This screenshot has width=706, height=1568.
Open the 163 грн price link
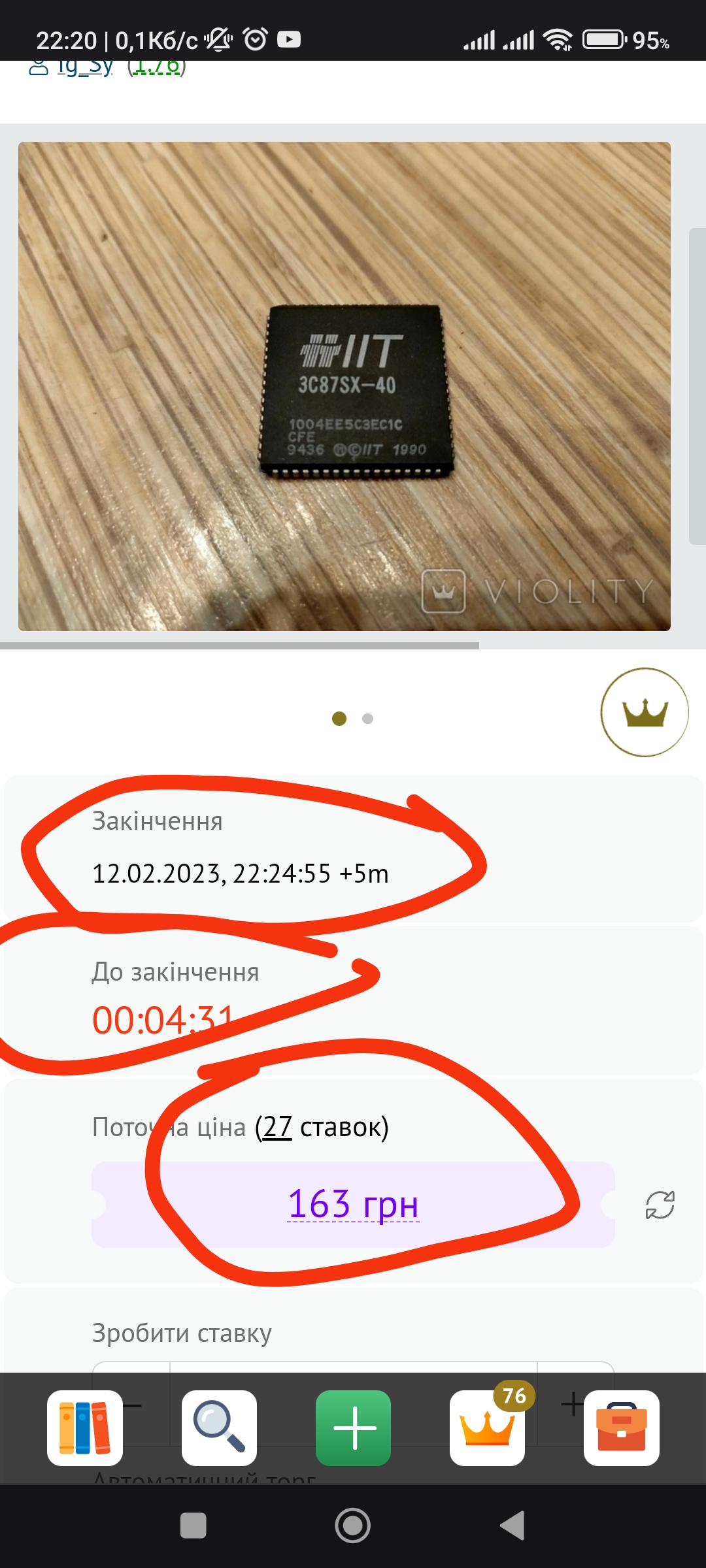(353, 1203)
